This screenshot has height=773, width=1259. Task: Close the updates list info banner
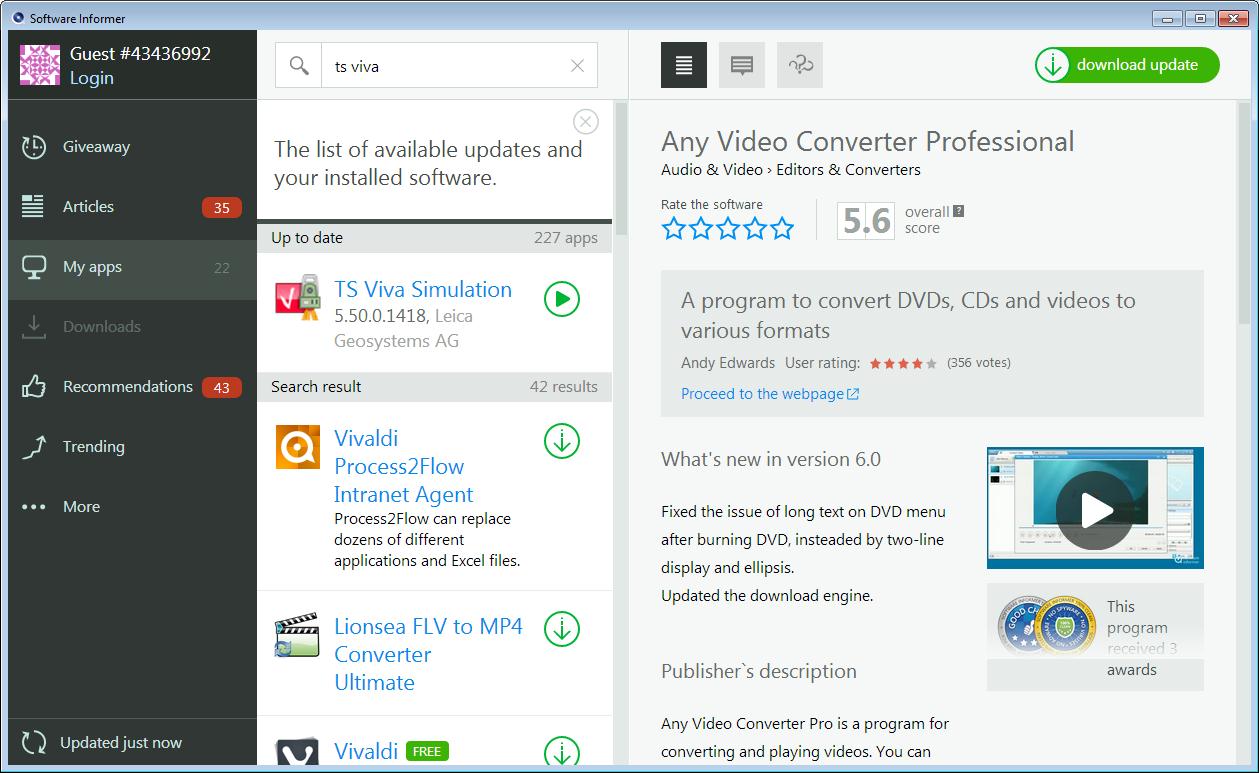coord(586,122)
